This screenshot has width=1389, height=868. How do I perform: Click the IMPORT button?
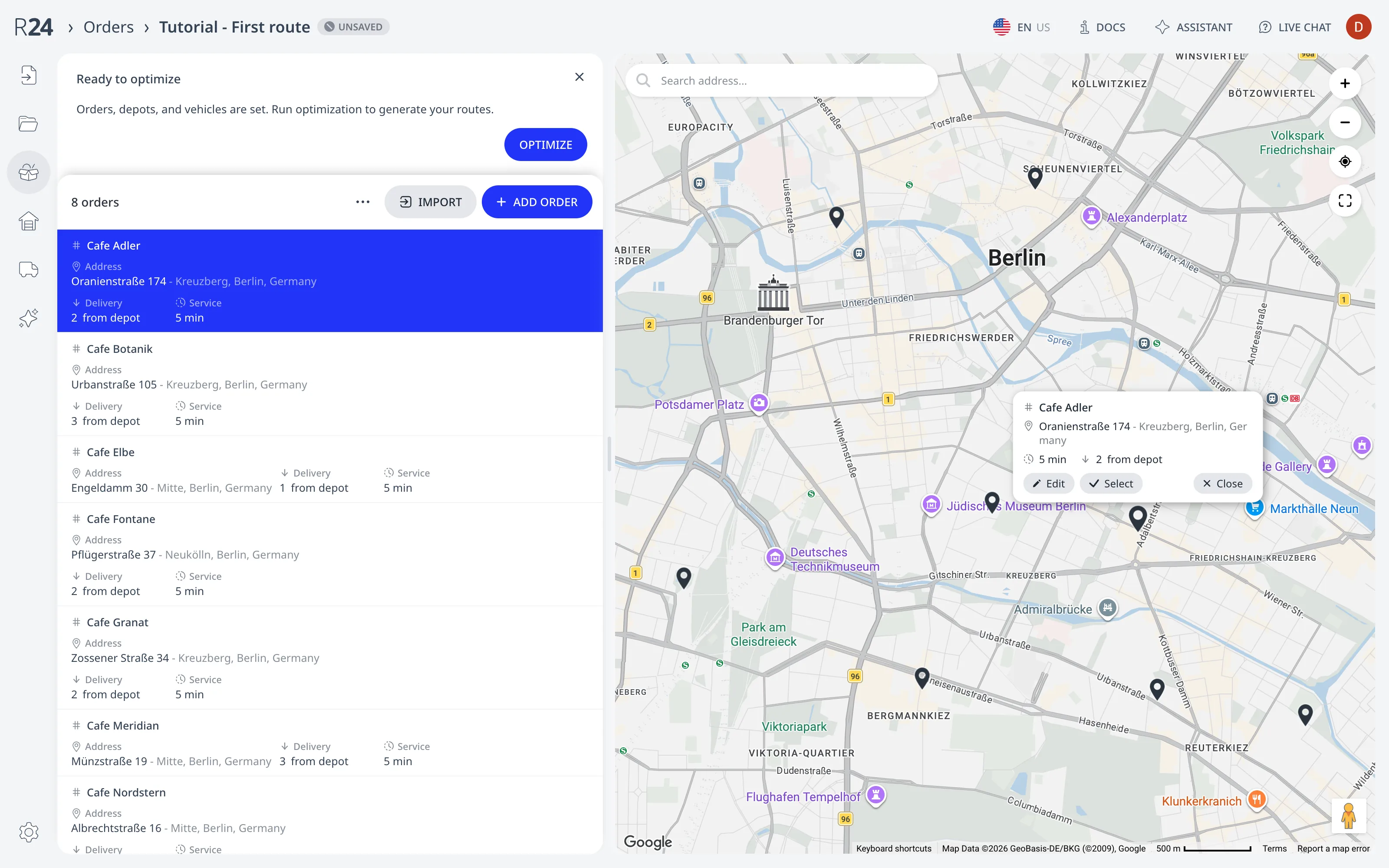click(431, 202)
